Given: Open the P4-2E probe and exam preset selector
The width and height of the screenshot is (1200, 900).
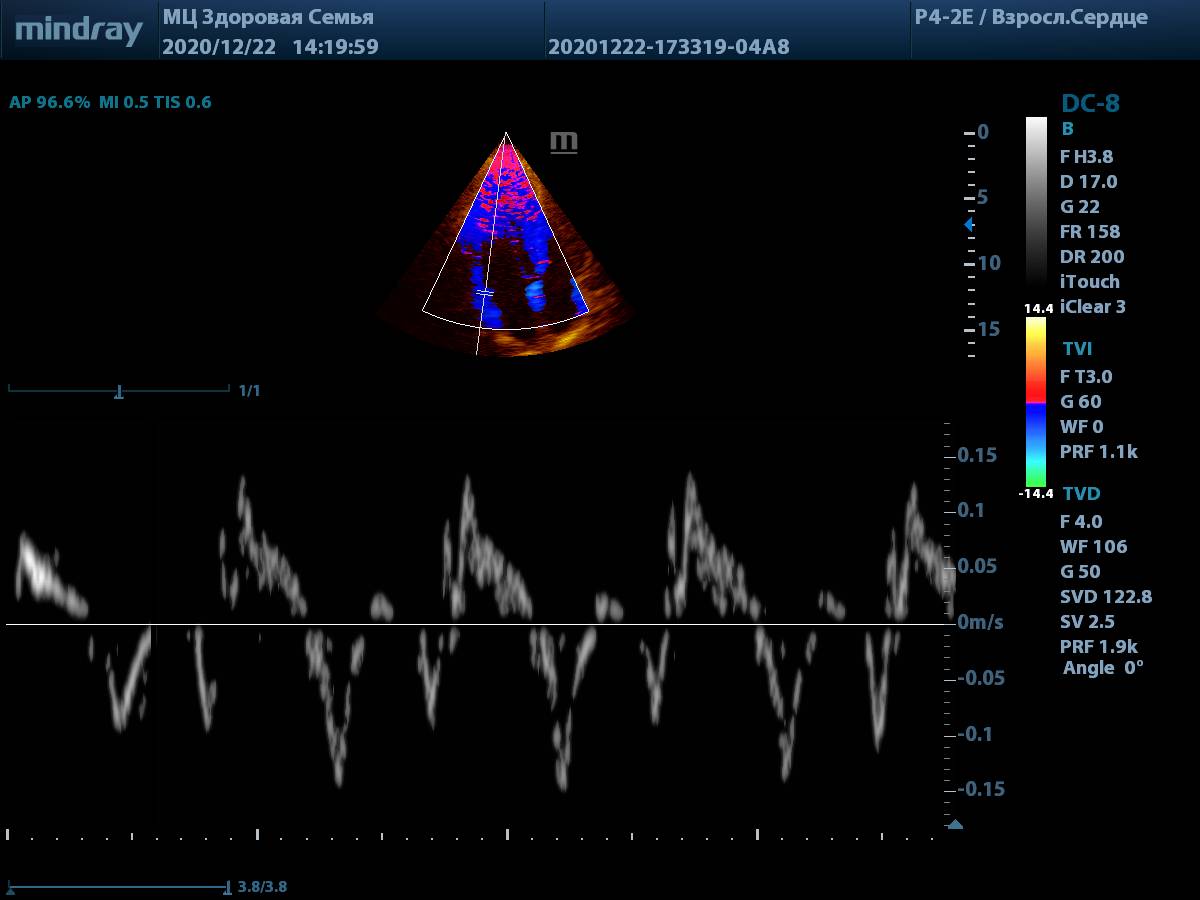Looking at the screenshot, I should pos(1031,18).
